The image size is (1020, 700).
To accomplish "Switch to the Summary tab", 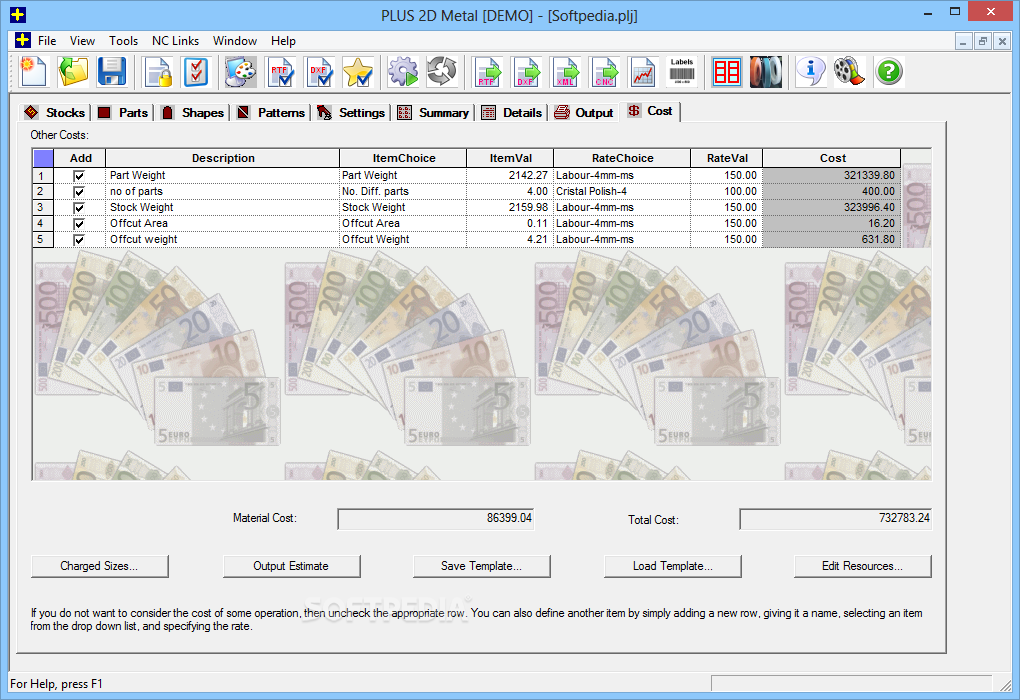I will [433, 113].
